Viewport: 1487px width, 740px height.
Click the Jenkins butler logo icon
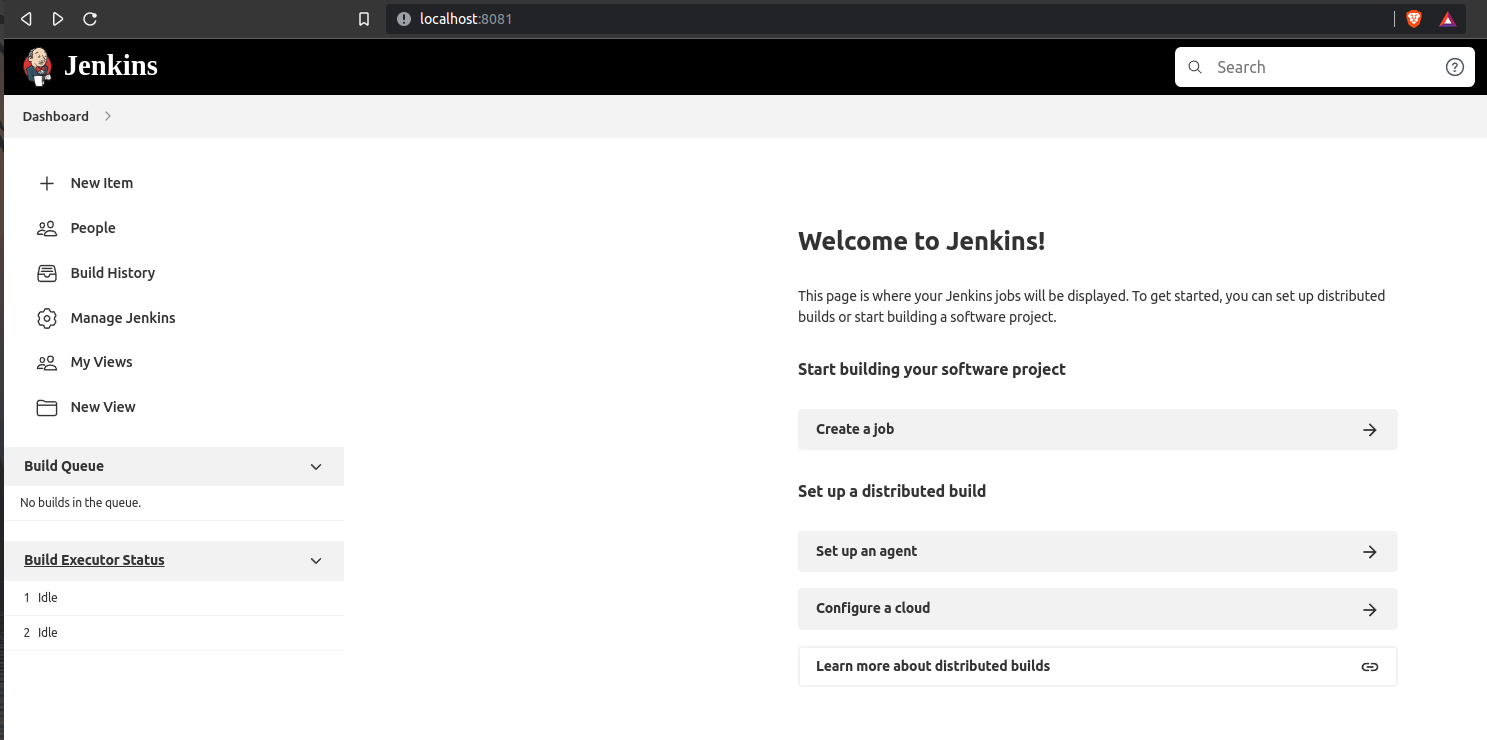click(x=38, y=66)
